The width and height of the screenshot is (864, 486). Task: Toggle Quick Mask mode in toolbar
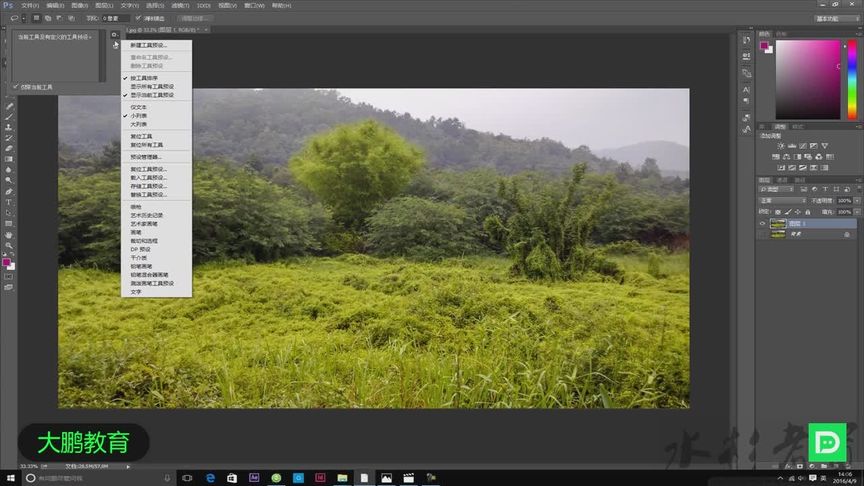tap(9, 277)
